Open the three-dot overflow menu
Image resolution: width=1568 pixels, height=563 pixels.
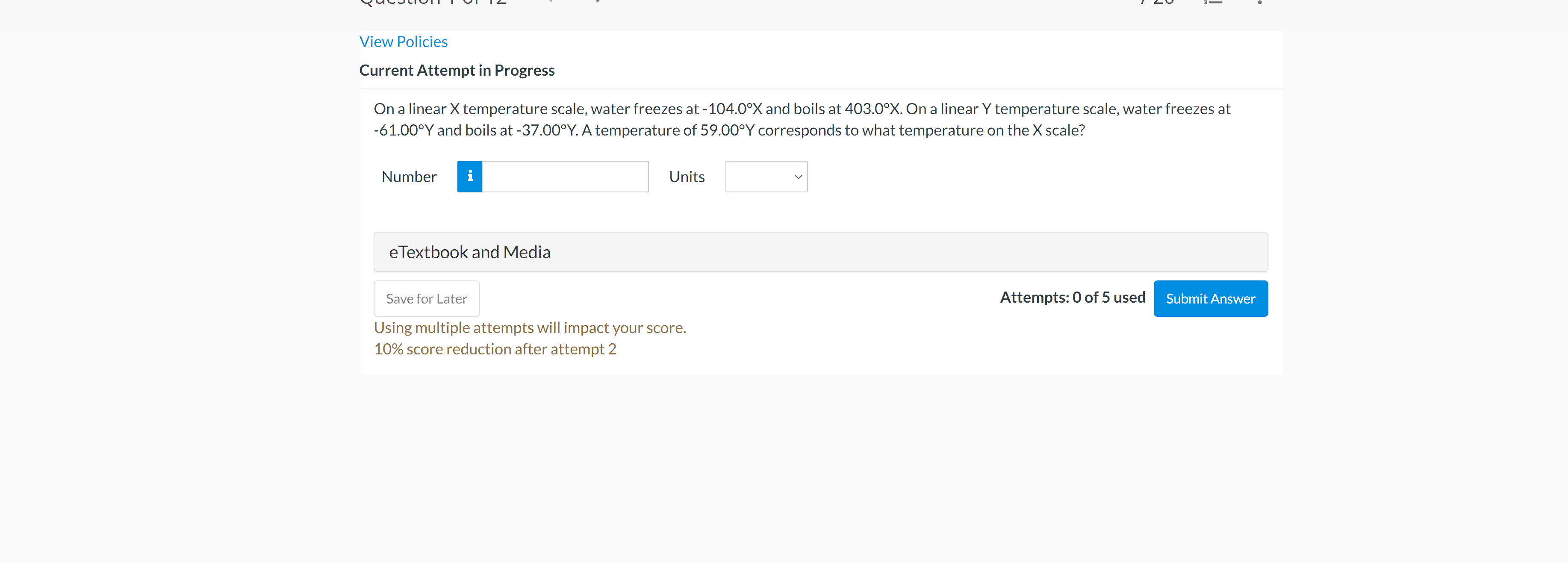pyautogui.click(x=1260, y=3)
